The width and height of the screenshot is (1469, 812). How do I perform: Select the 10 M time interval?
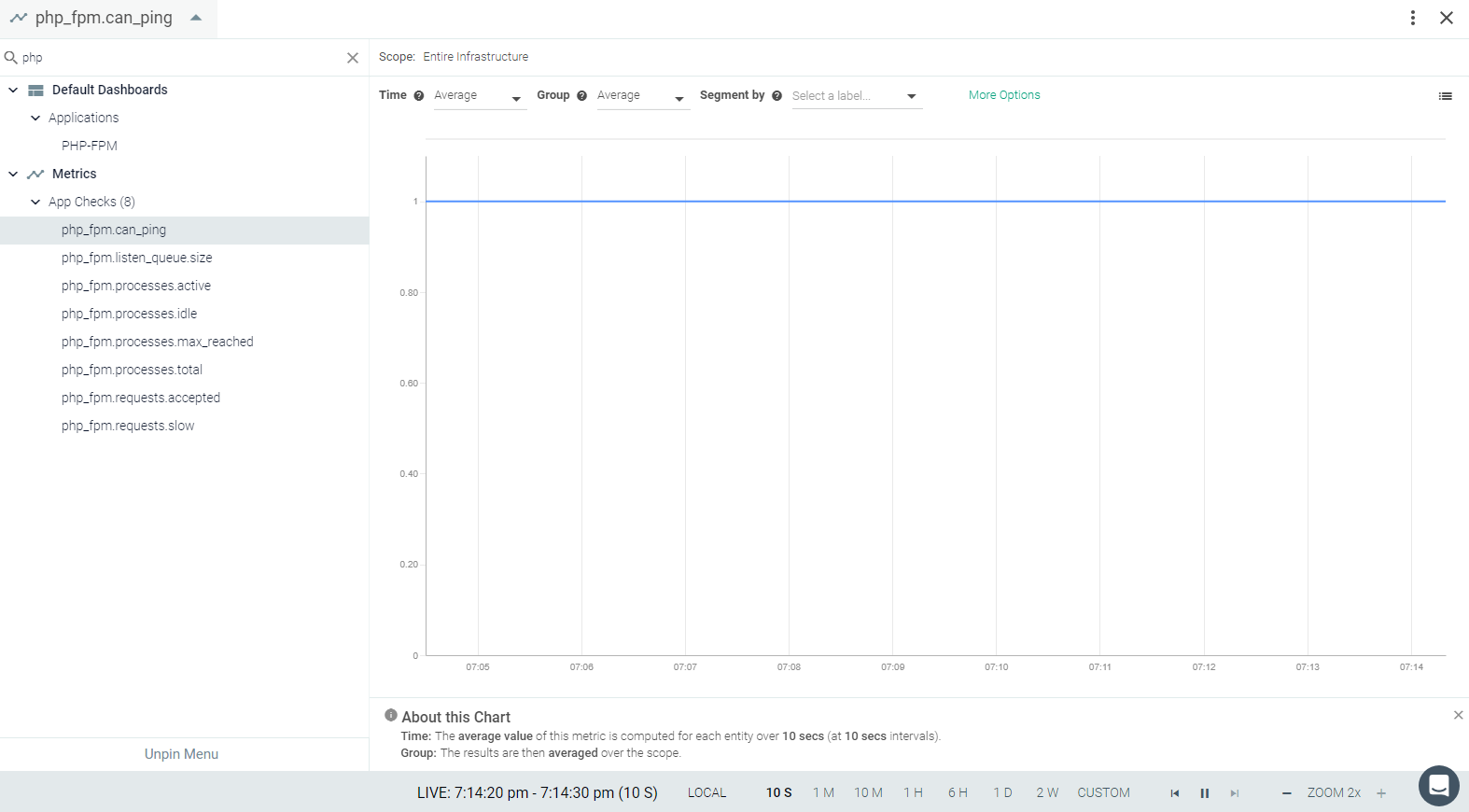(x=868, y=793)
